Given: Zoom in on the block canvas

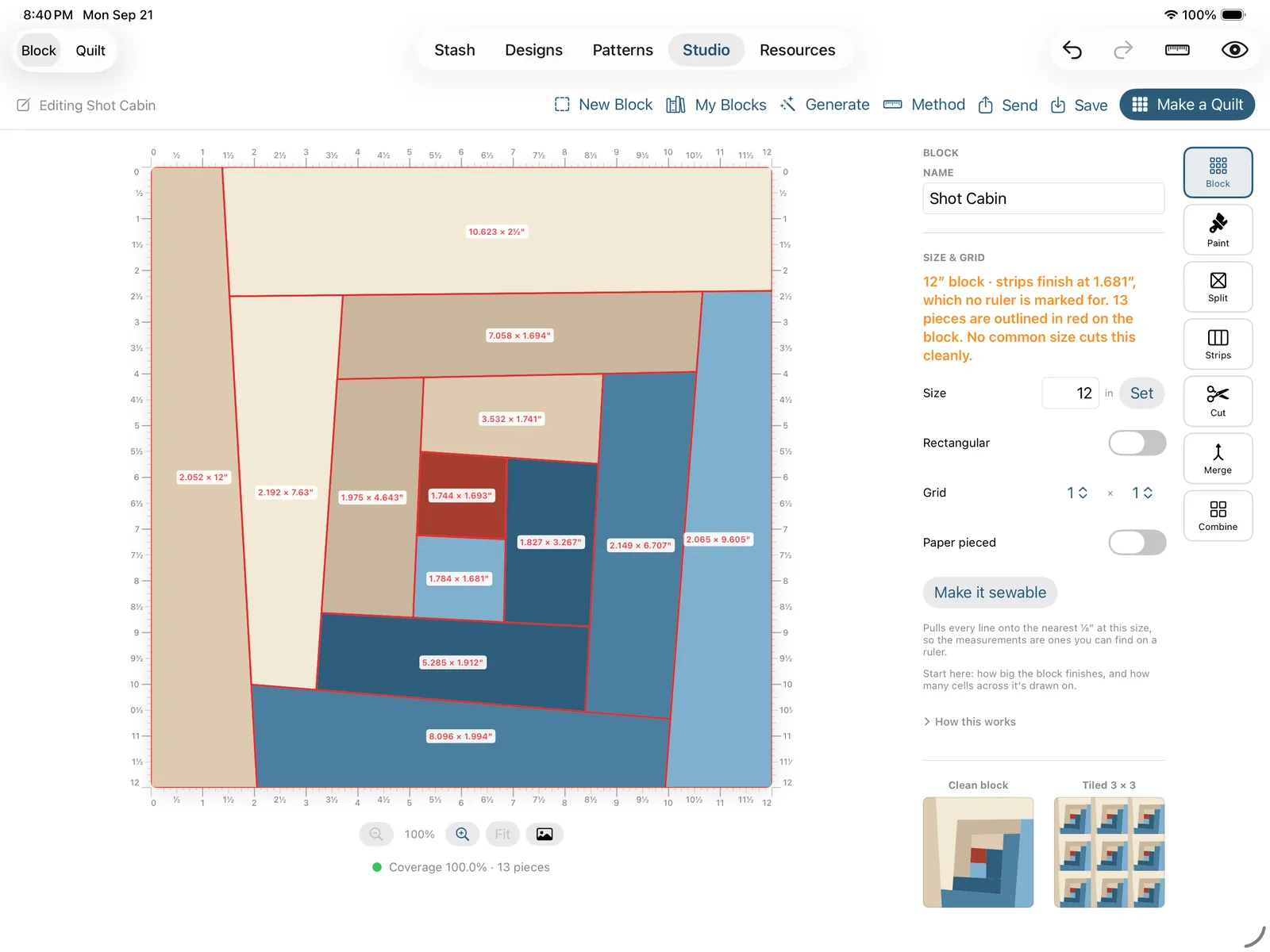Looking at the screenshot, I should [462, 834].
